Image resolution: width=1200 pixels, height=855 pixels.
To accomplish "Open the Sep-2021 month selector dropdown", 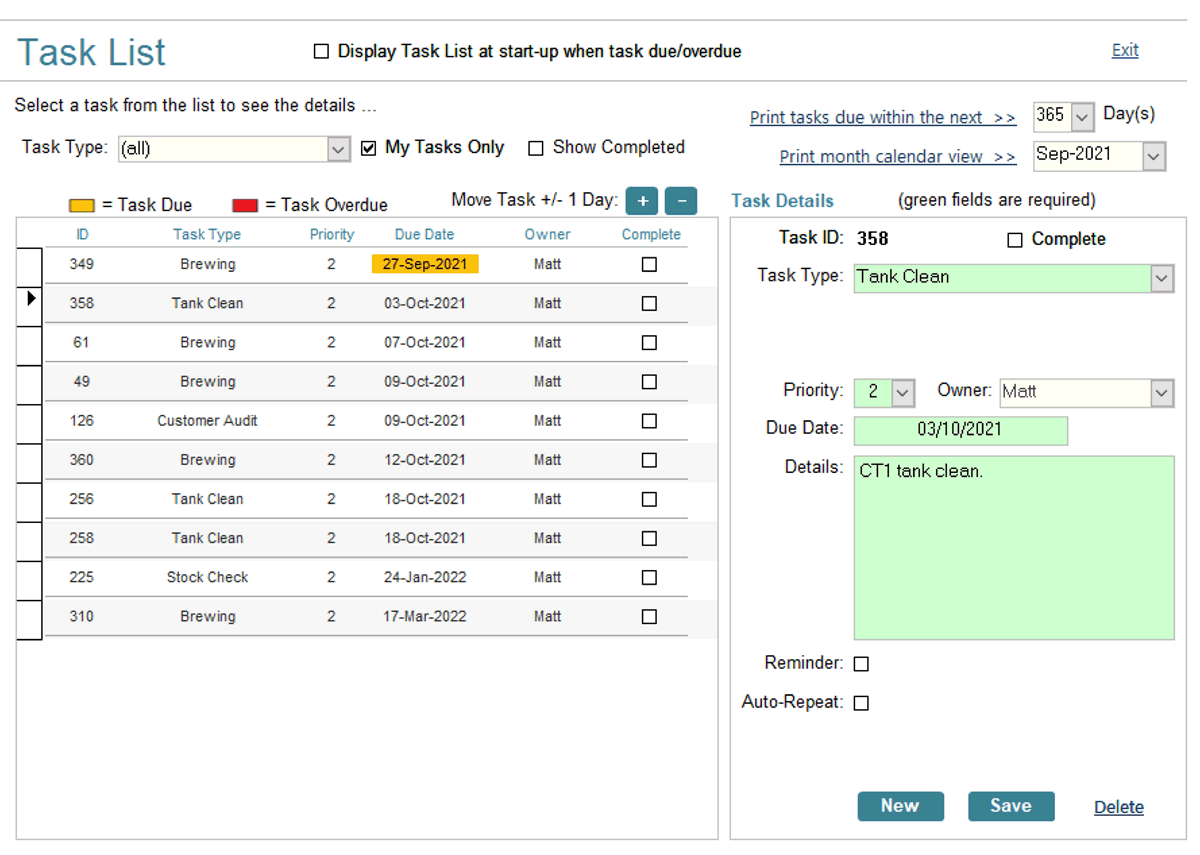I will [x=1153, y=156].
